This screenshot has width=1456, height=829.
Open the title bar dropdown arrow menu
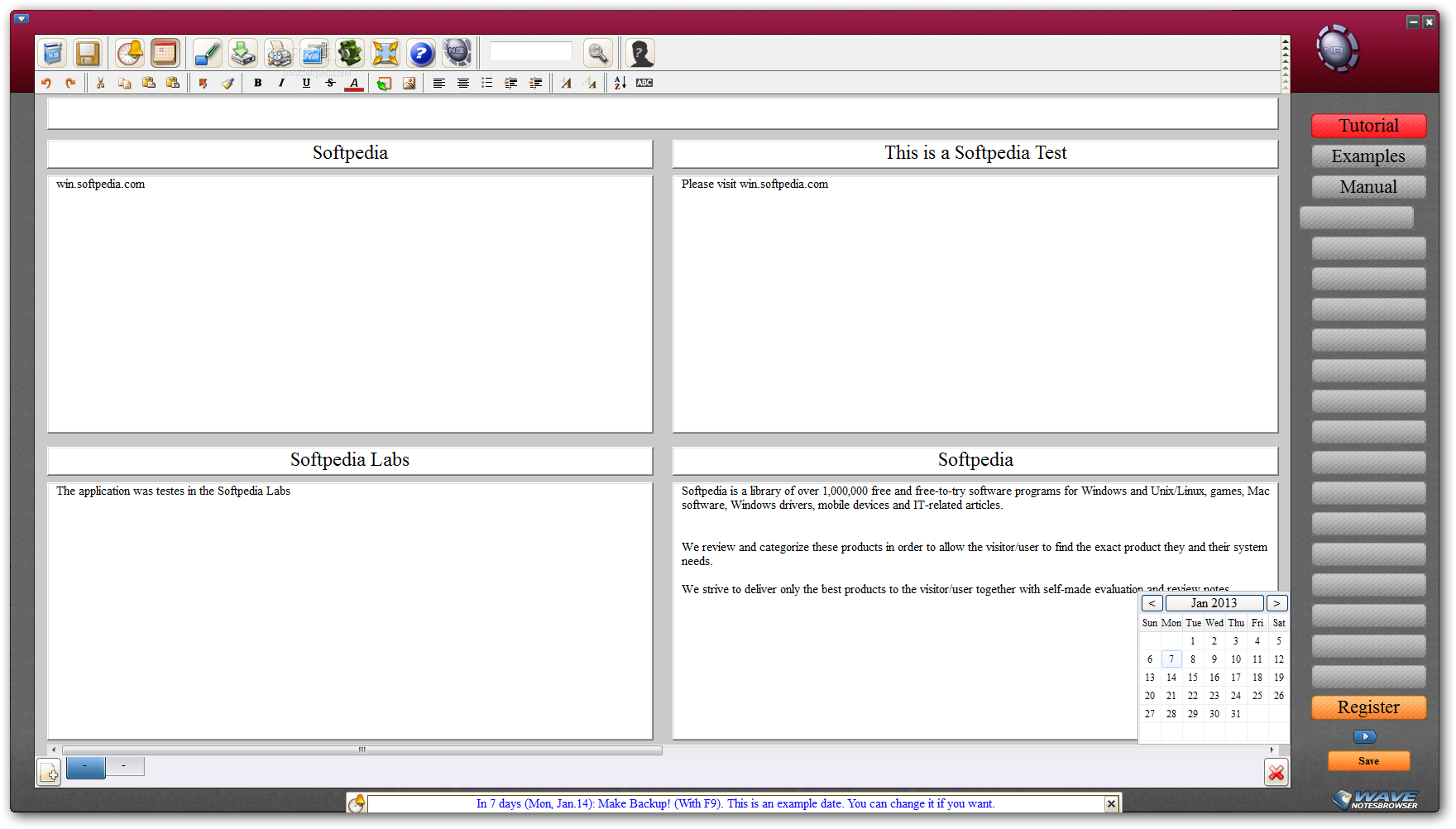tap(22, 18)
